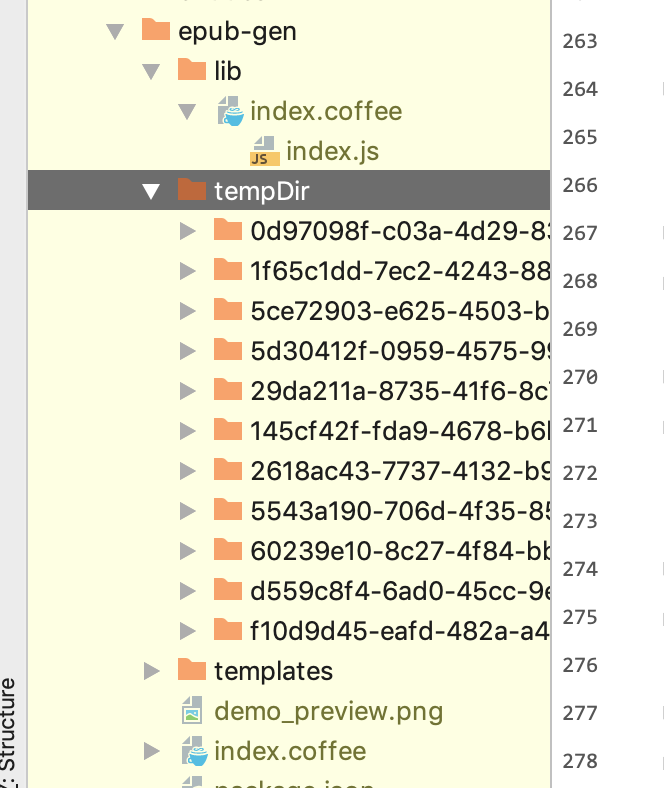Click the folder icon of 29da211a-8735-41f6
Screen dimensions: 664x788
228,389
